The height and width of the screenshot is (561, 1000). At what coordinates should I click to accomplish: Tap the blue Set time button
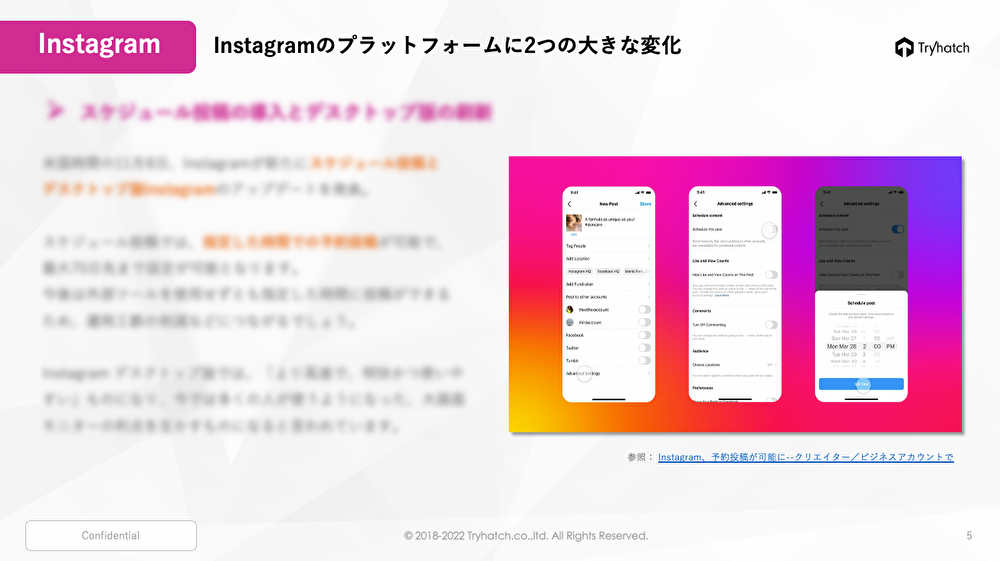[861, 384]
